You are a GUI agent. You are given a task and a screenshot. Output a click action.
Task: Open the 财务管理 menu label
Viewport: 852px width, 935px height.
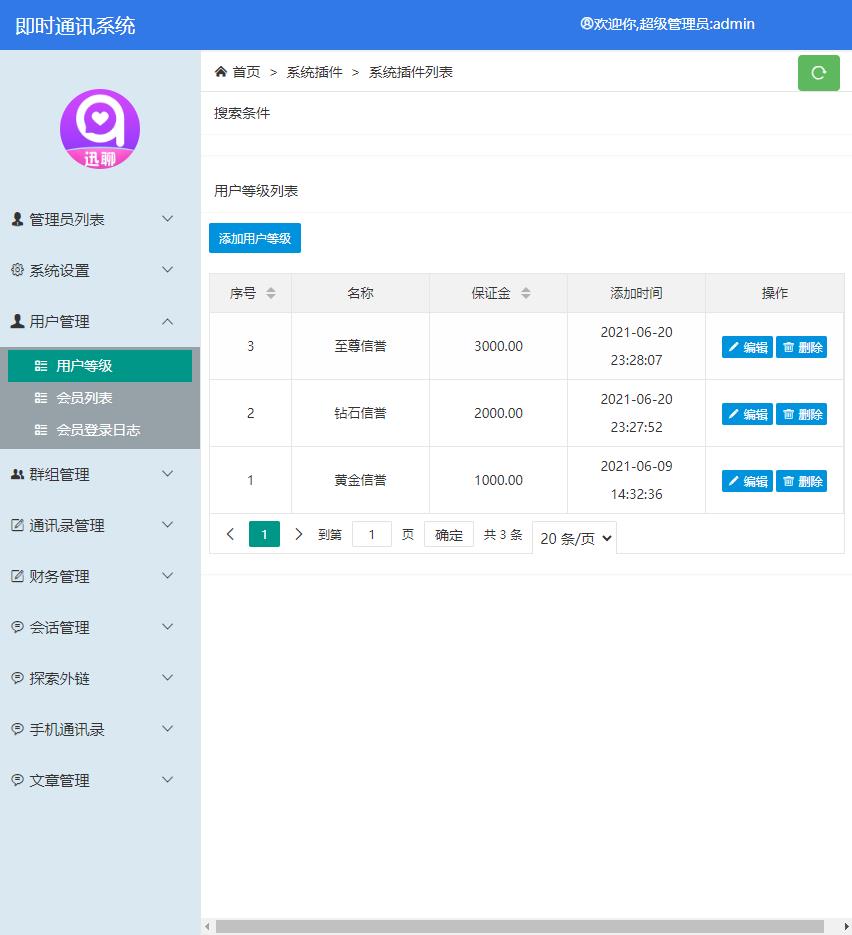60,576
